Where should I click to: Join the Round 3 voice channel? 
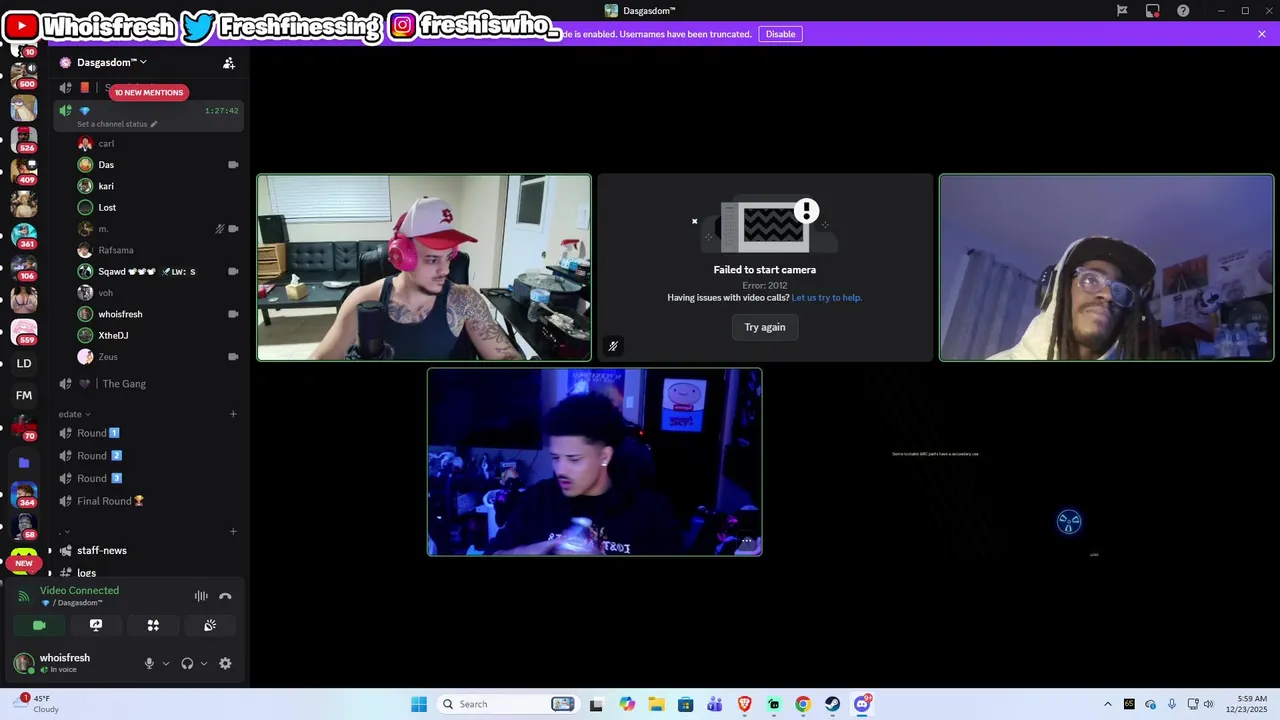pyautogui.click(x=148, y=478)
